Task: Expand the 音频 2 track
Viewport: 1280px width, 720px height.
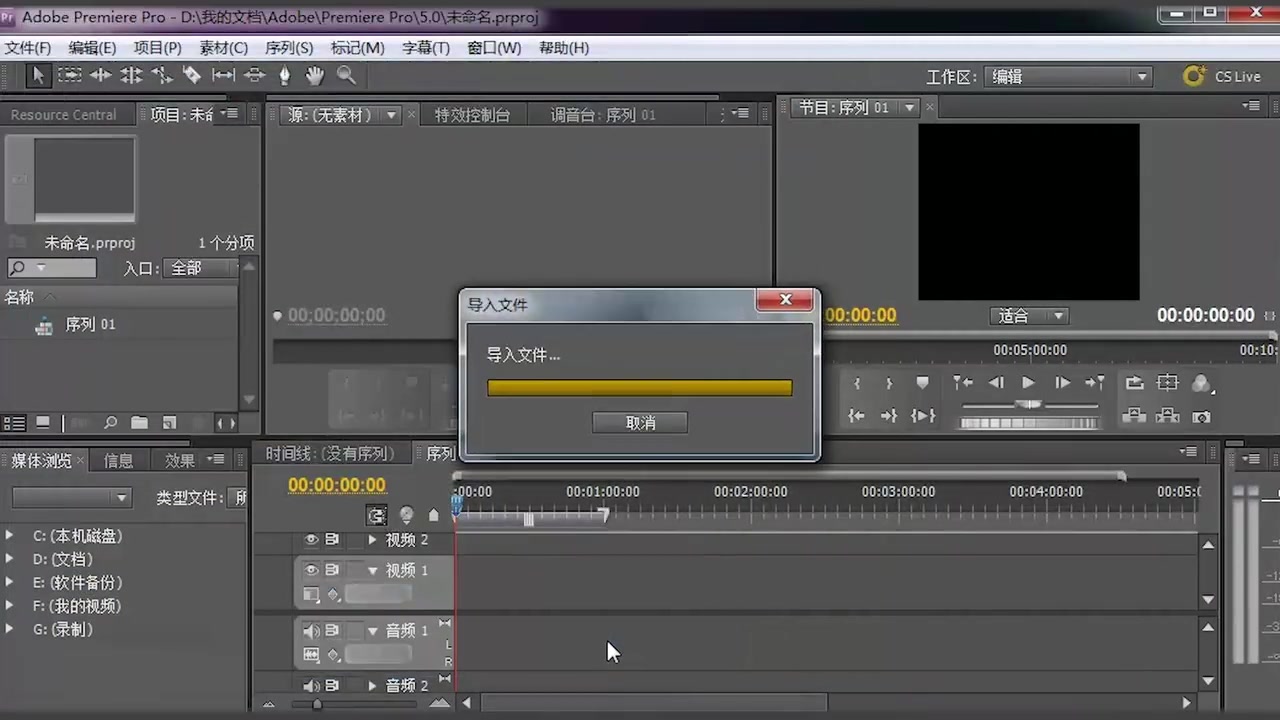Action: [373, 686]
